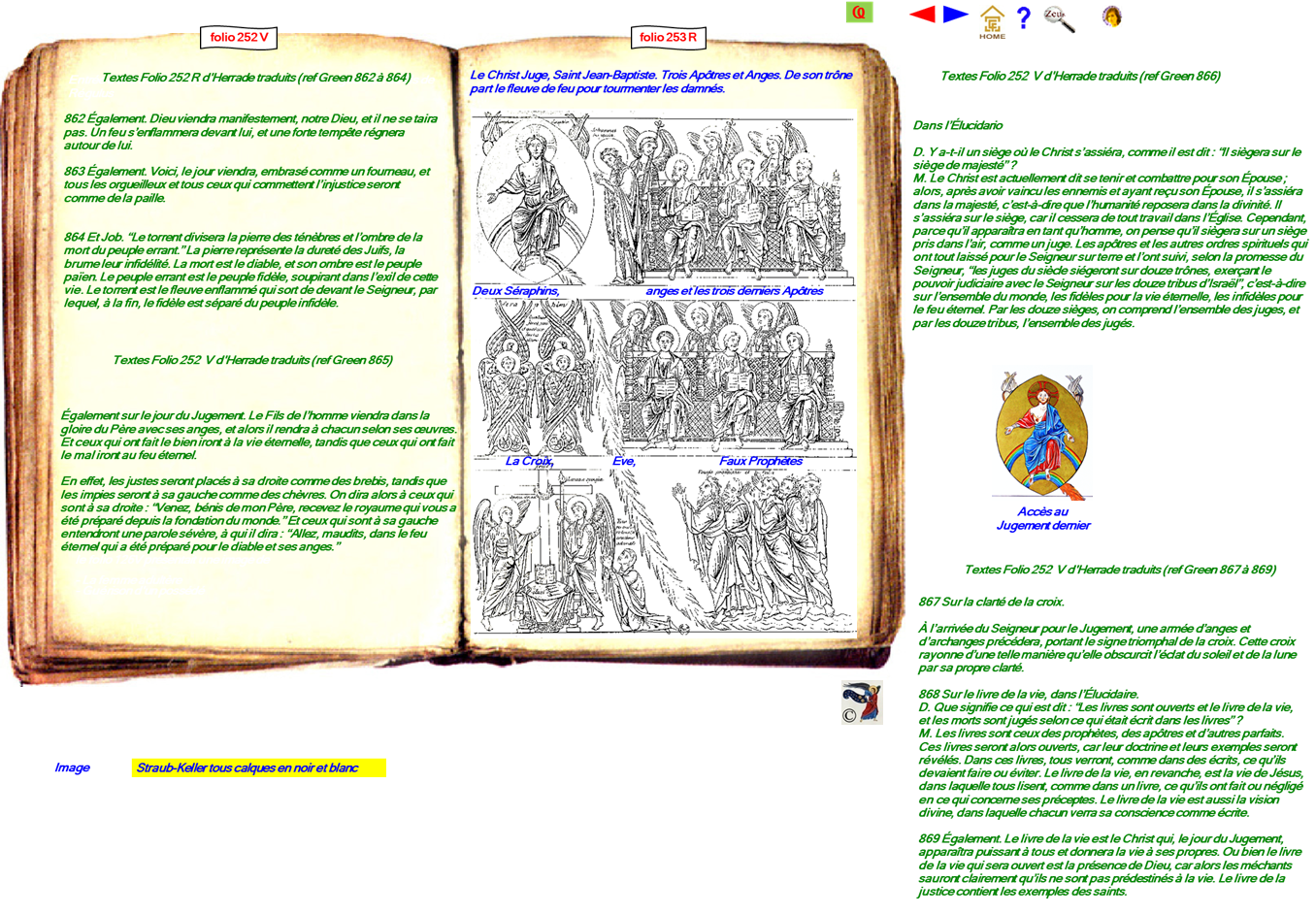Click the blue question mark help icon

(x=1023, y=17)
